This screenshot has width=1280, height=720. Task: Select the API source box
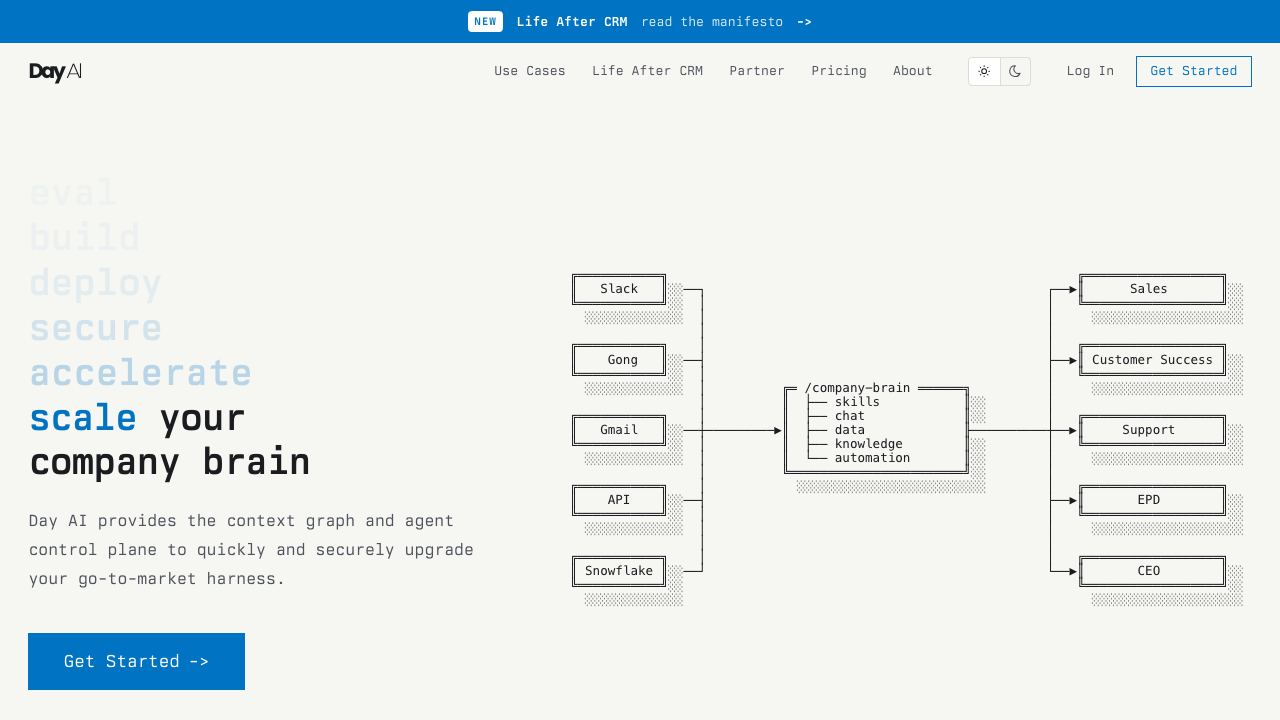[619, 500]
